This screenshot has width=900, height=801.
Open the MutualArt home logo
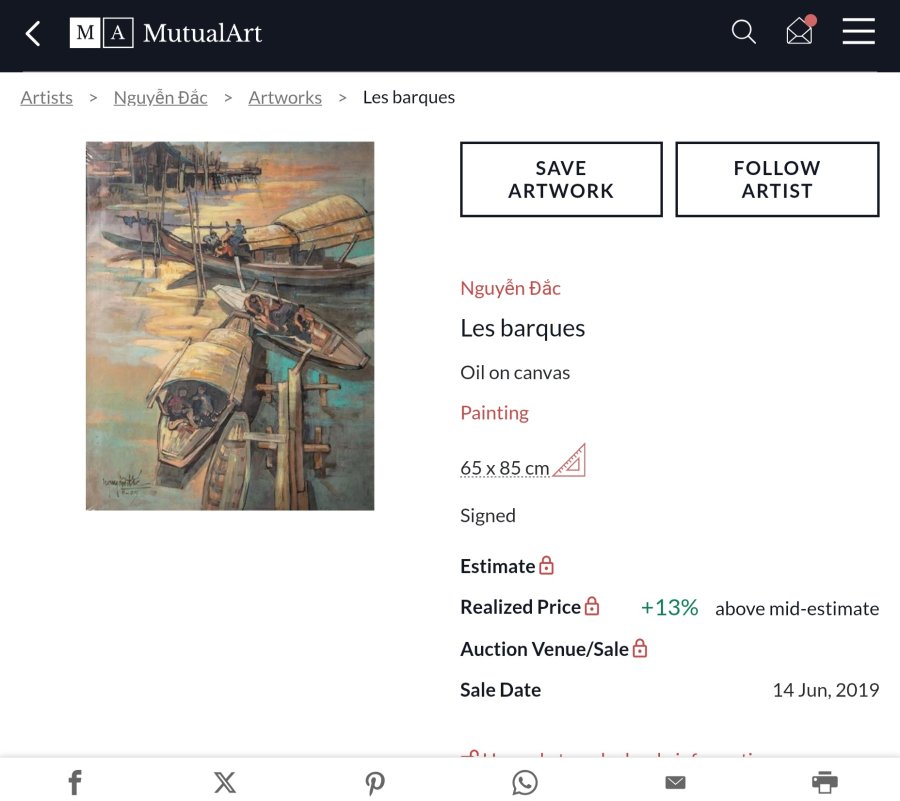pos(166,33)
